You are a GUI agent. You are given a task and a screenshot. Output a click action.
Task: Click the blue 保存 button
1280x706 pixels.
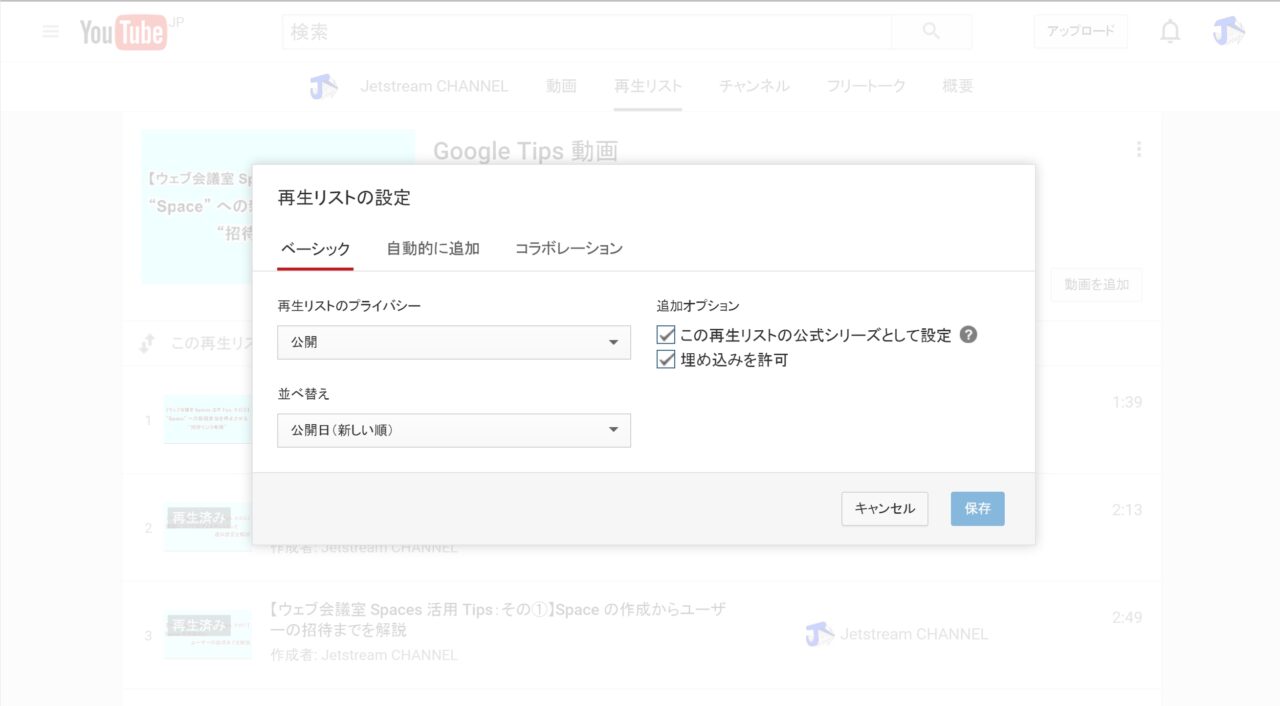(977, 509)
